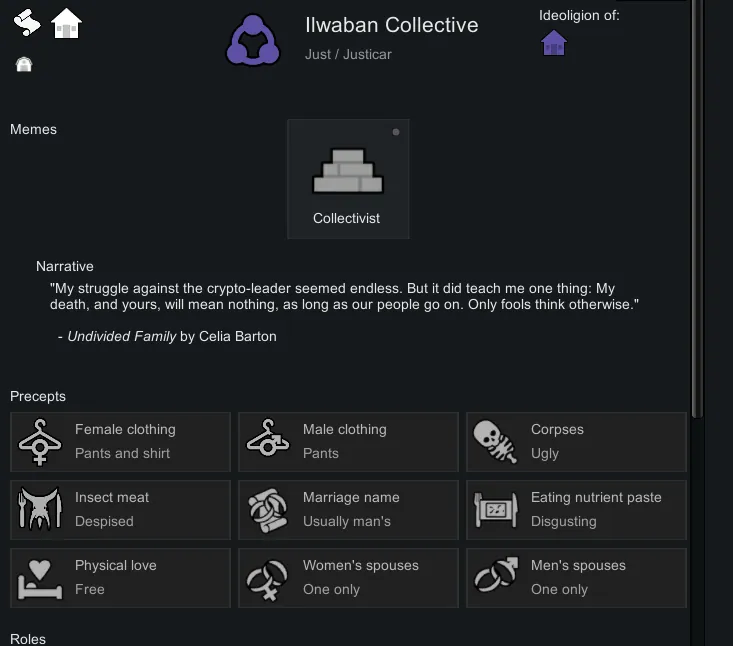Open the Marriage name precept

pyautogui.click(x=348, y=509)
